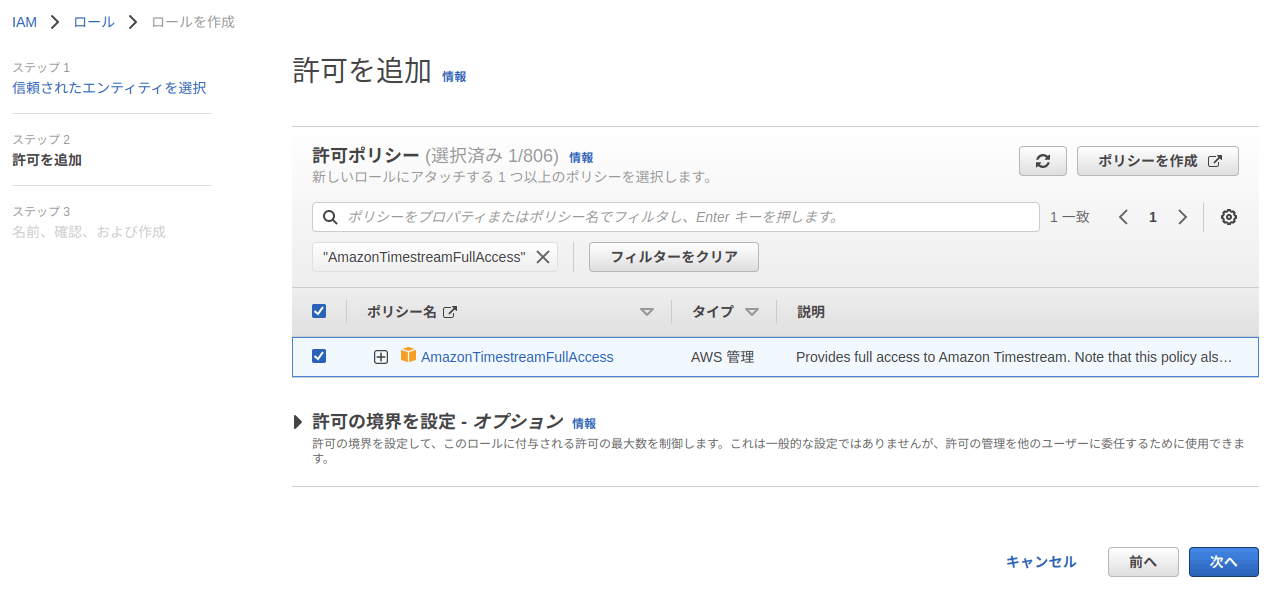This screenshot has height=609, width=1280.
Task: Go to step 1 信頼されたエンティティを選択
Action: tap(109, 88)
